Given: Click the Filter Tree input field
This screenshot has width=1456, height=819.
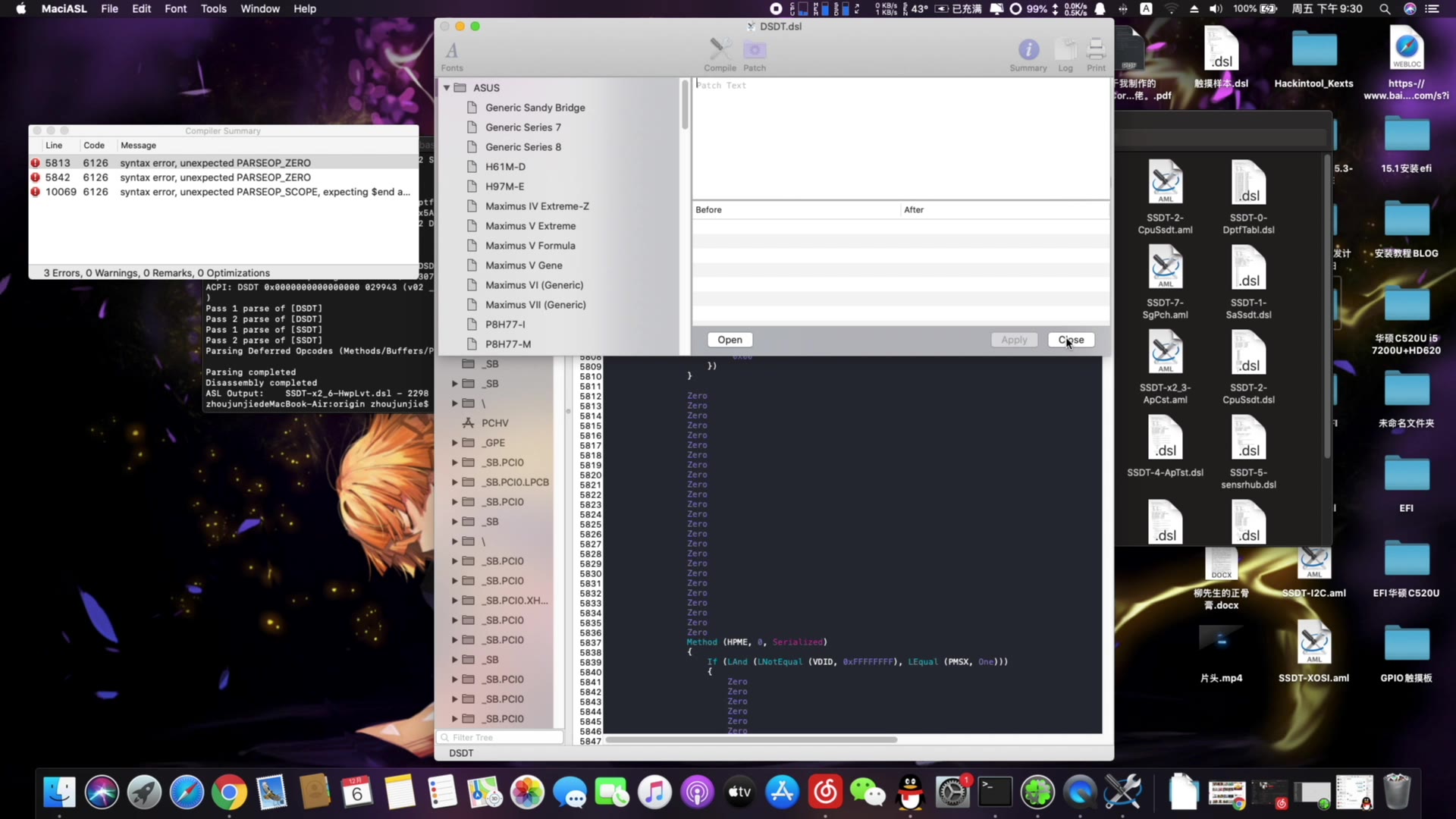Looking at the screenshot, I should tap(500, 737).
